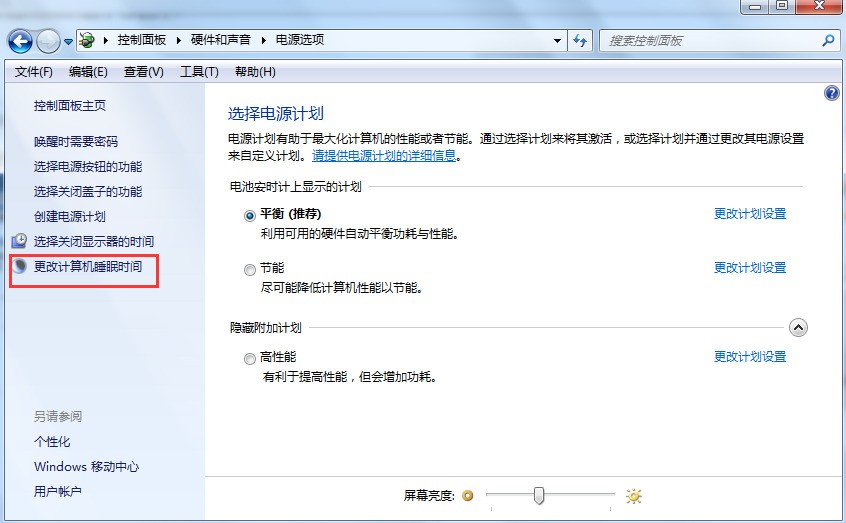Open 唤醒时需要密码 link
Viewport: 846px width, 523px height.
coord(76,141)
